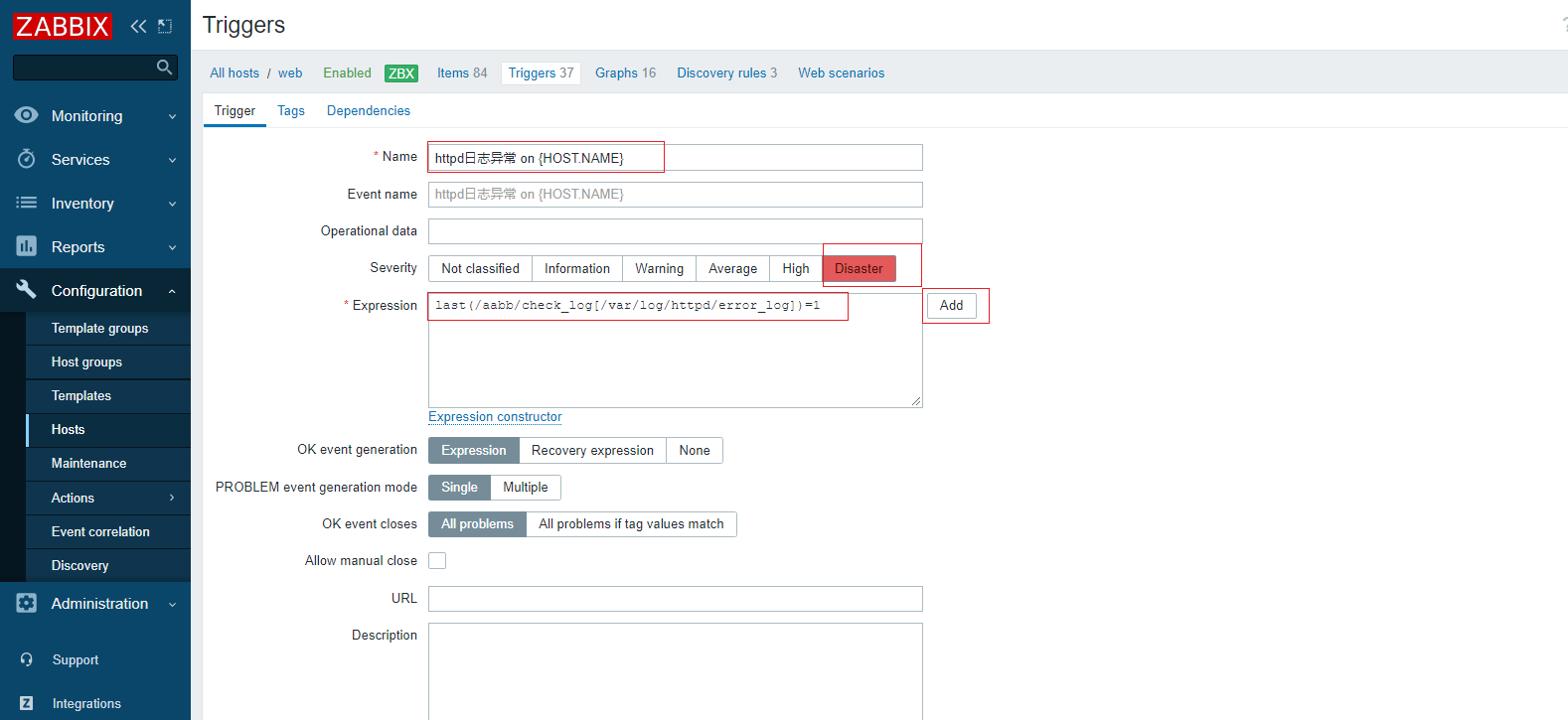The width and height of the screenshot is (1568, 720).
Task: Click the Enabled status link
Action: 347,73
